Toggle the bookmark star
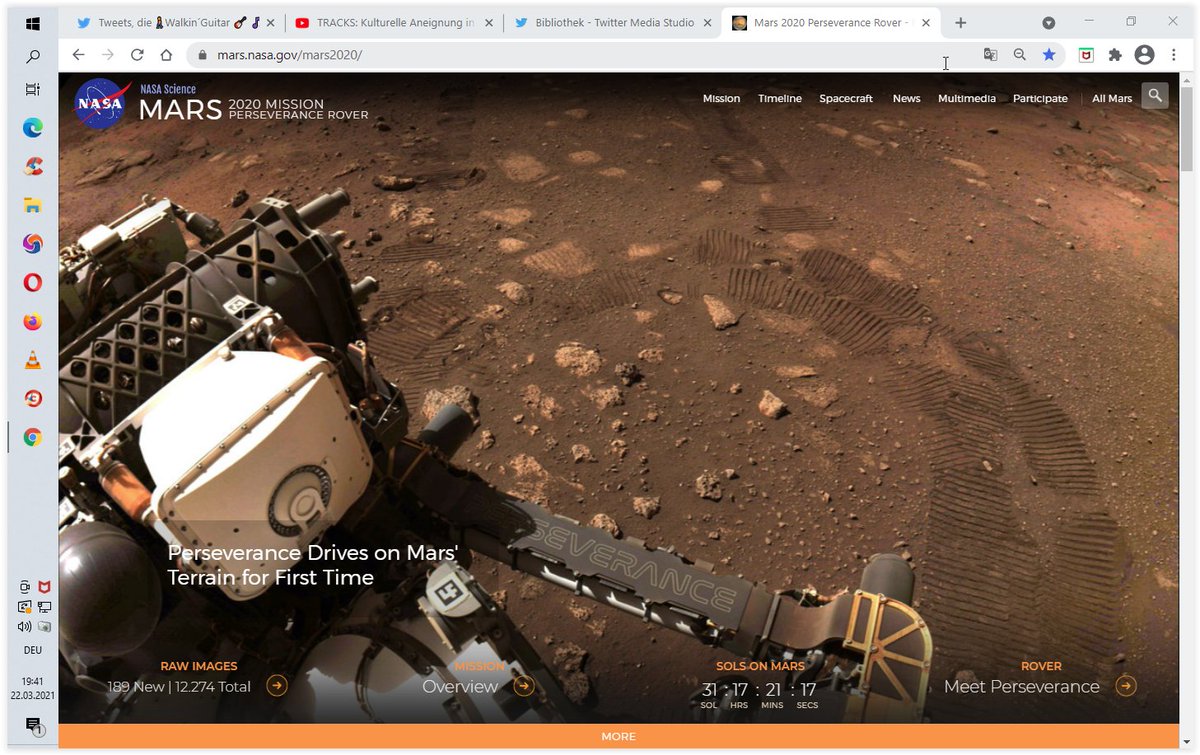Image resolution: width=1200 pixels, height=755 pixels. click(1049, 55)
